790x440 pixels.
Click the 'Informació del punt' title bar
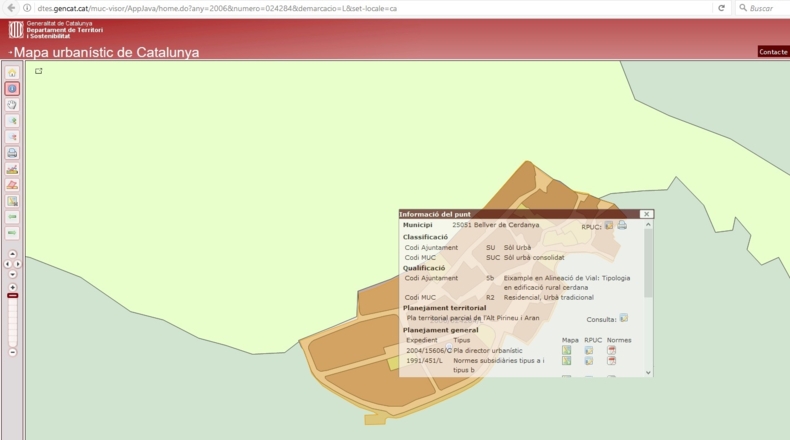(519, 214)
